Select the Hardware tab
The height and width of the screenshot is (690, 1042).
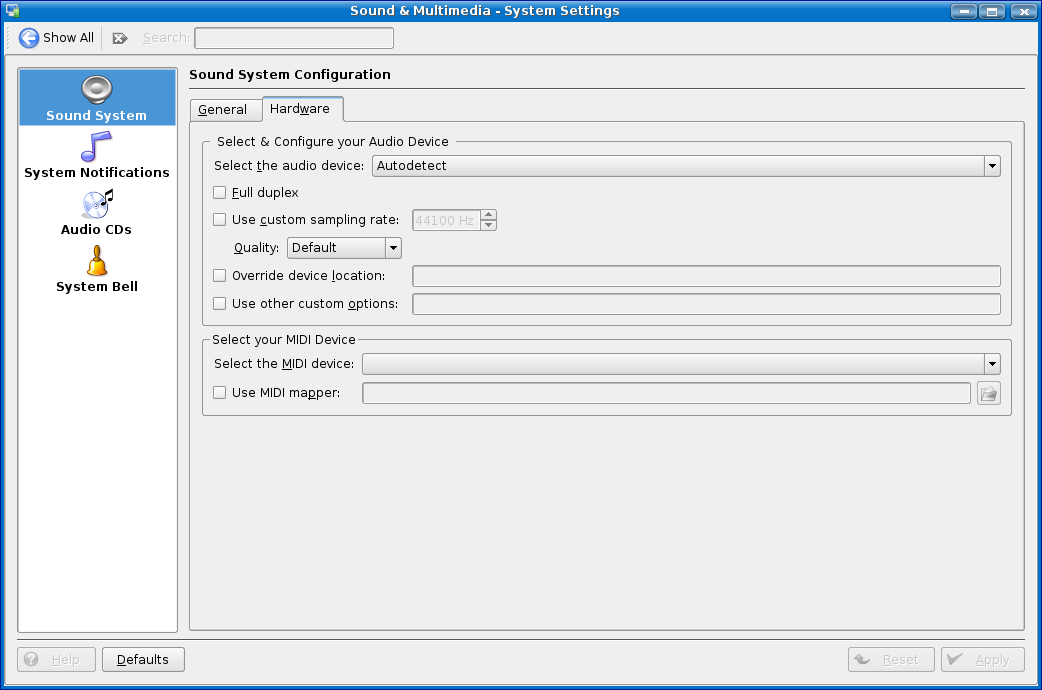click(x=300, y=109)
